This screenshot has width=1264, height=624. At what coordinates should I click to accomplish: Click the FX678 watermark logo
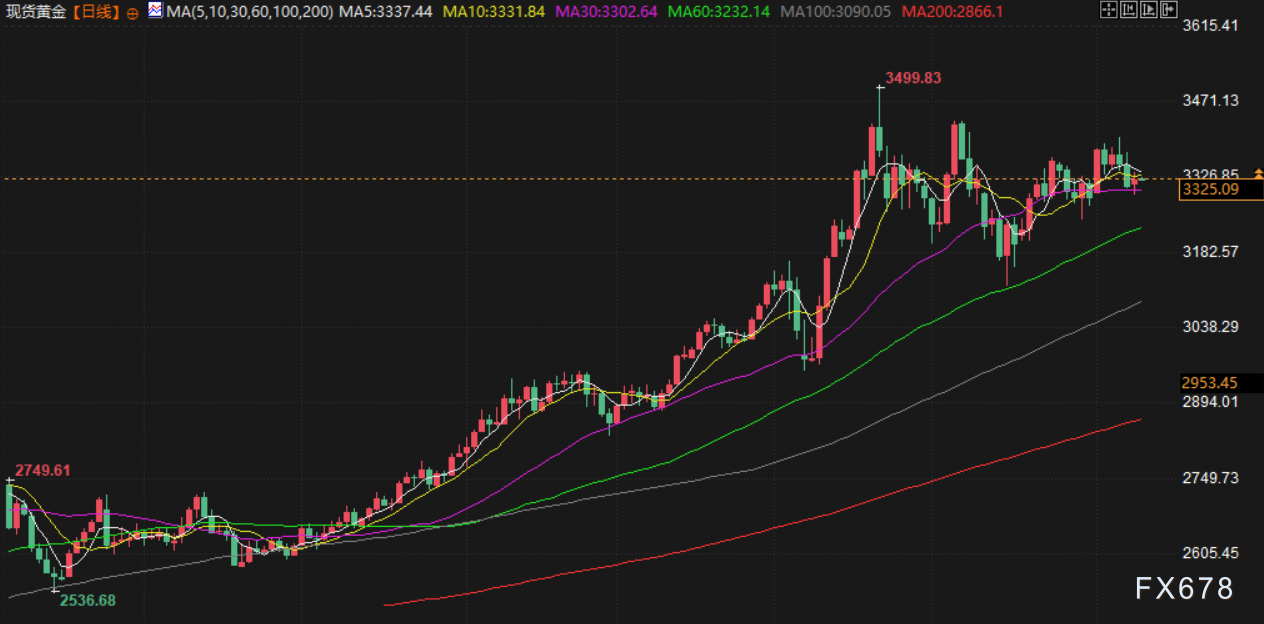[x=1184, y=589]
